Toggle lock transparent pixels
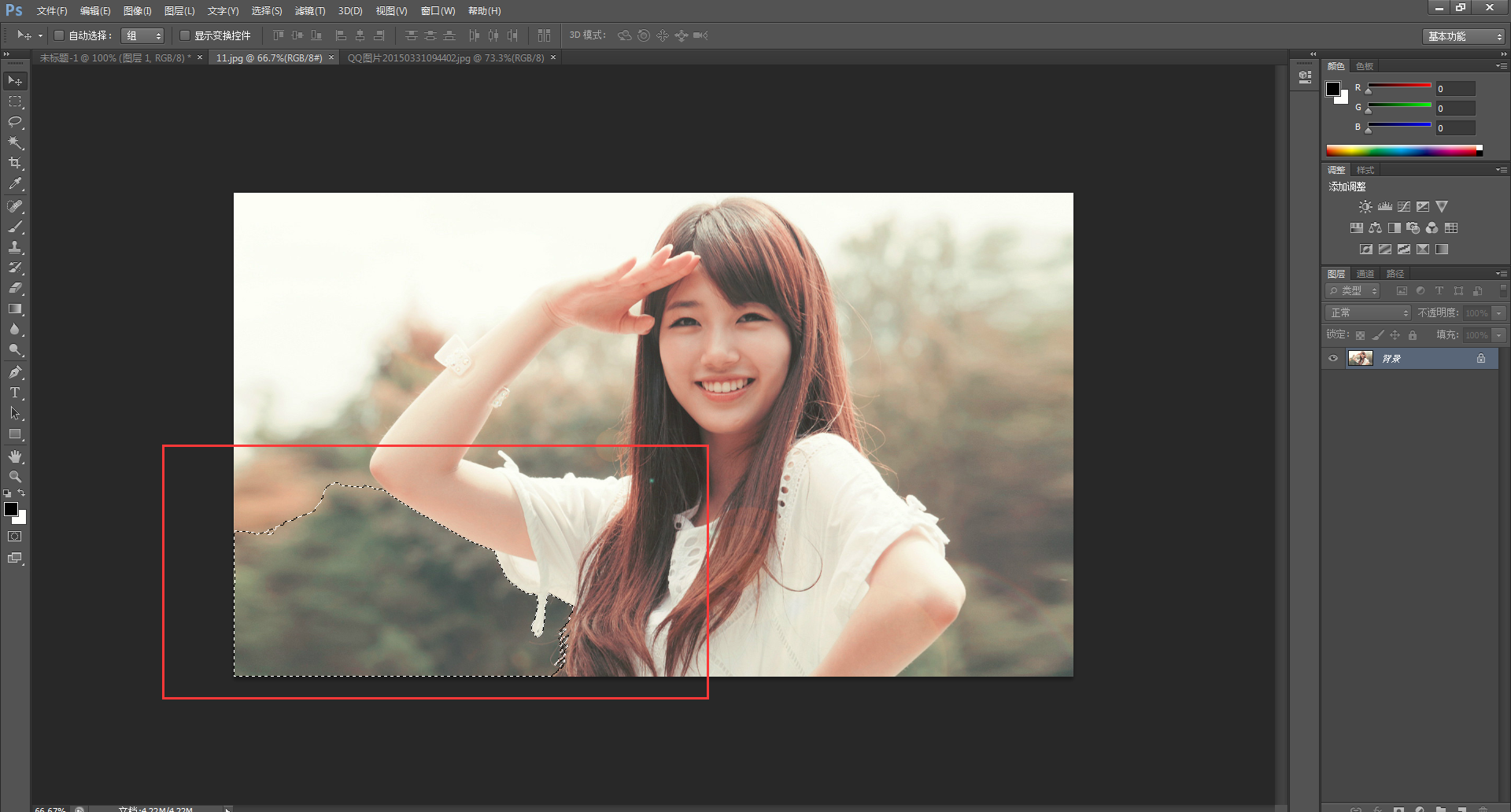1511x812 pixels. pyautogui.click(x=1360, y=335)
